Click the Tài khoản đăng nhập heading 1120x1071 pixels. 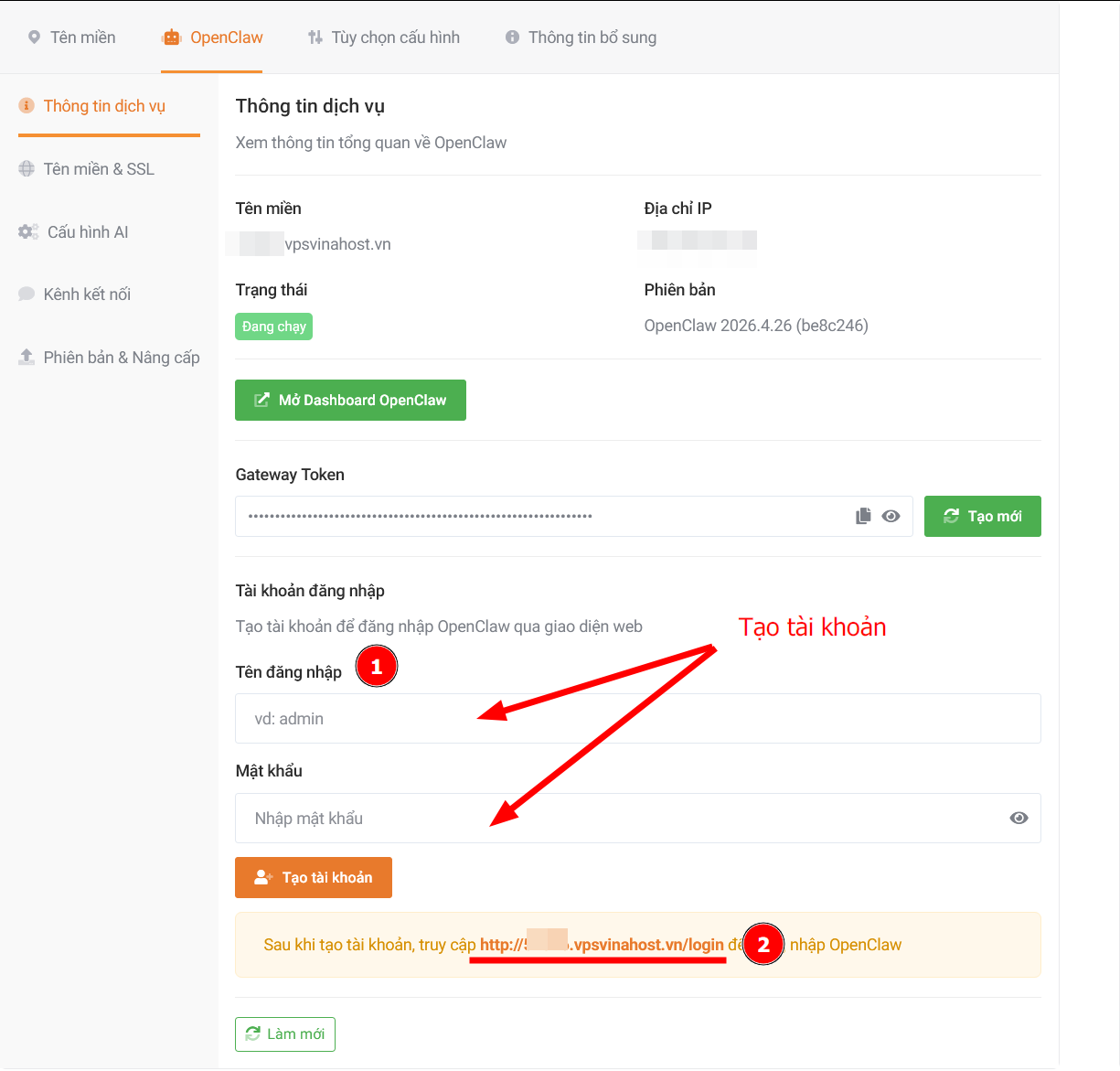310,591
